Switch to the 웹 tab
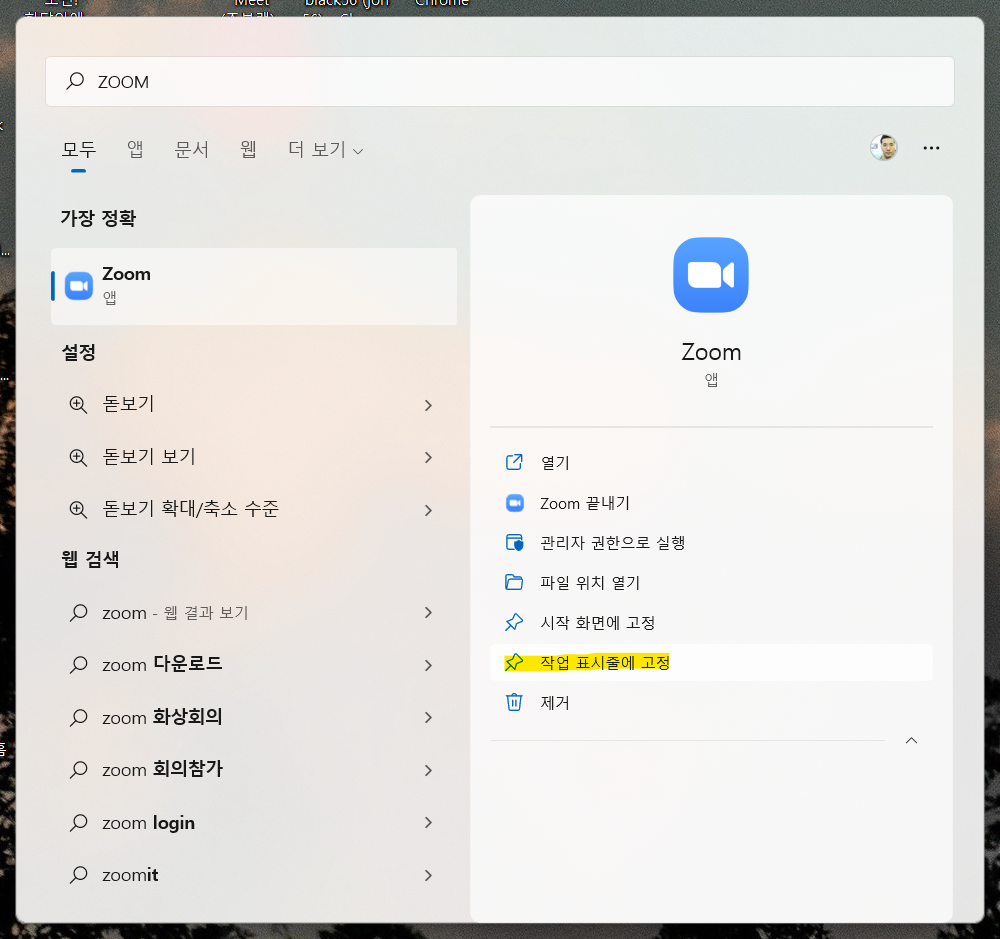The width and height of the screenshot is (1000, 939). [248, 150]
